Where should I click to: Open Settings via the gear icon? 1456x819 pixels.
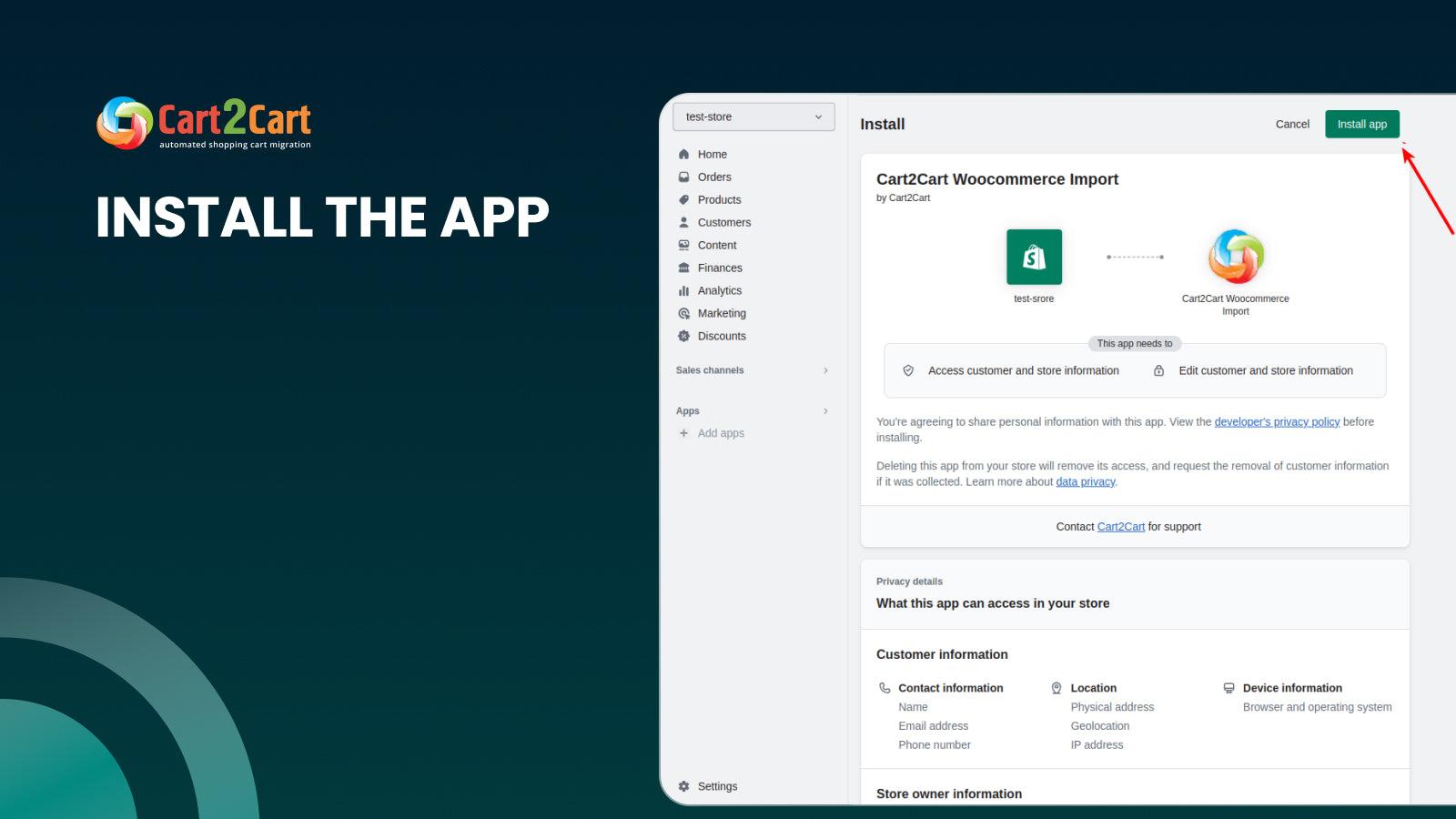pyautogui.click(x=683, y=785)
